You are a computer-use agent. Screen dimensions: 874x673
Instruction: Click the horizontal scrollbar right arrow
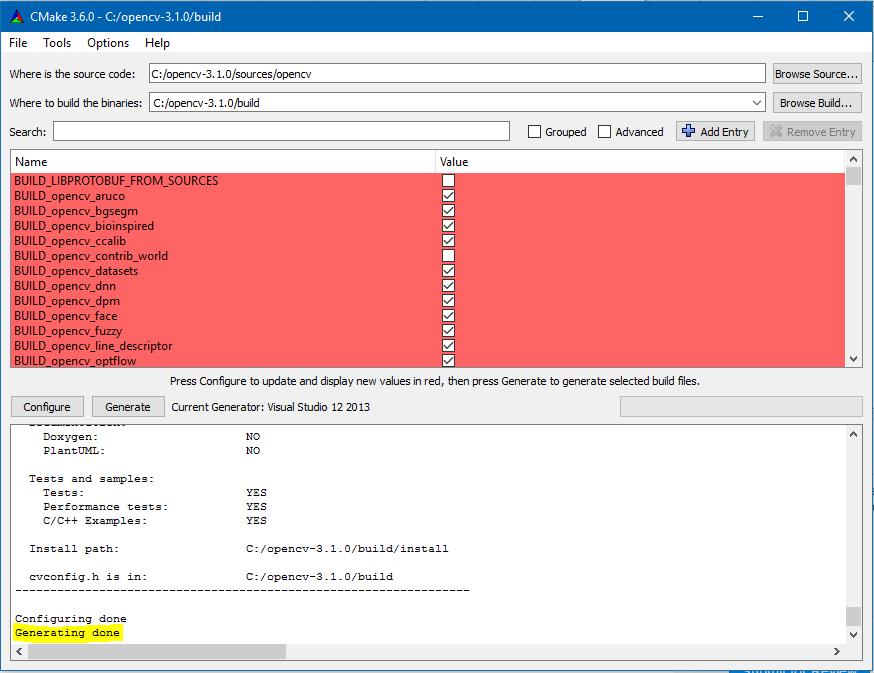[838, 651]
